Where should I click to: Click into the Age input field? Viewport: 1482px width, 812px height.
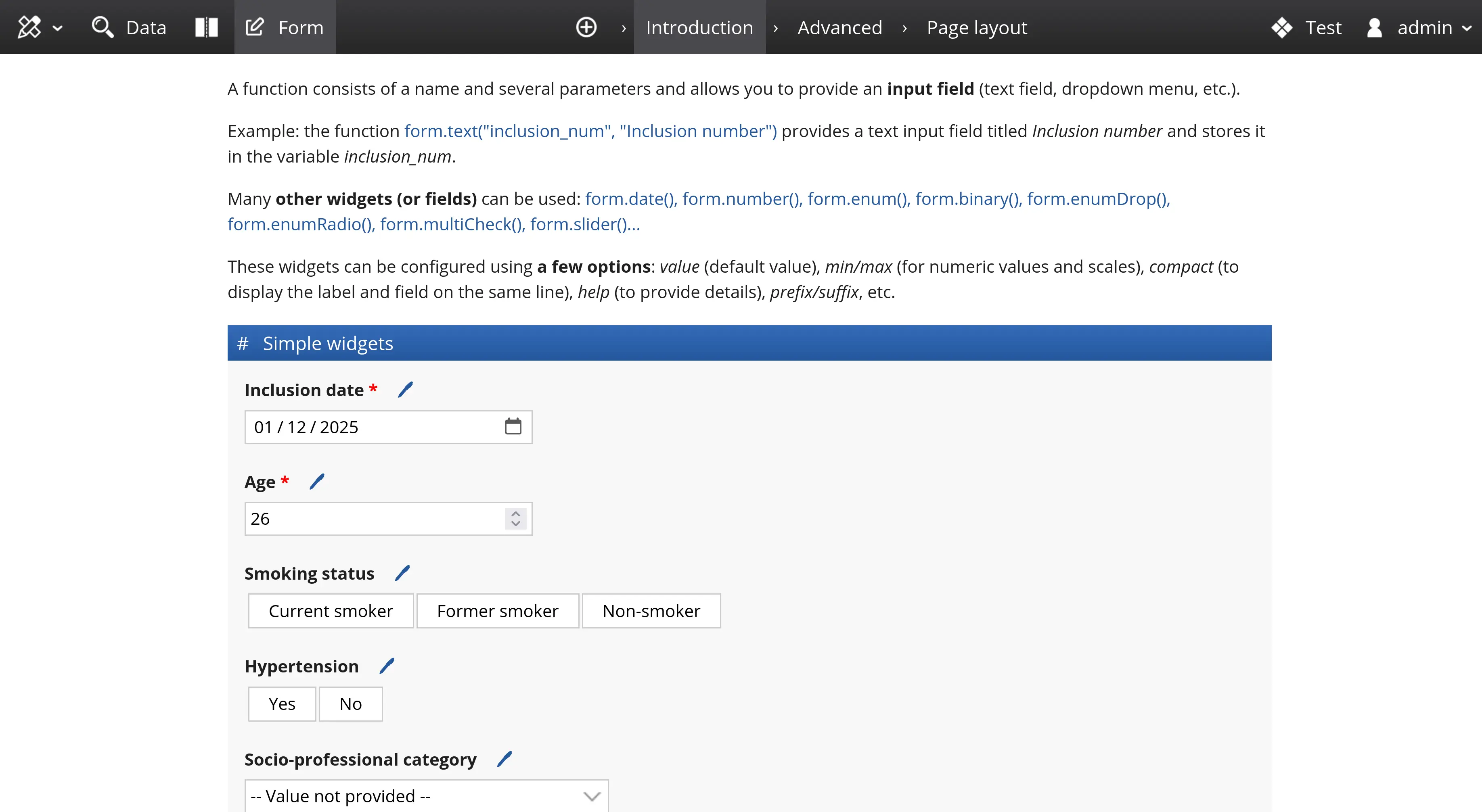[374, 519]
